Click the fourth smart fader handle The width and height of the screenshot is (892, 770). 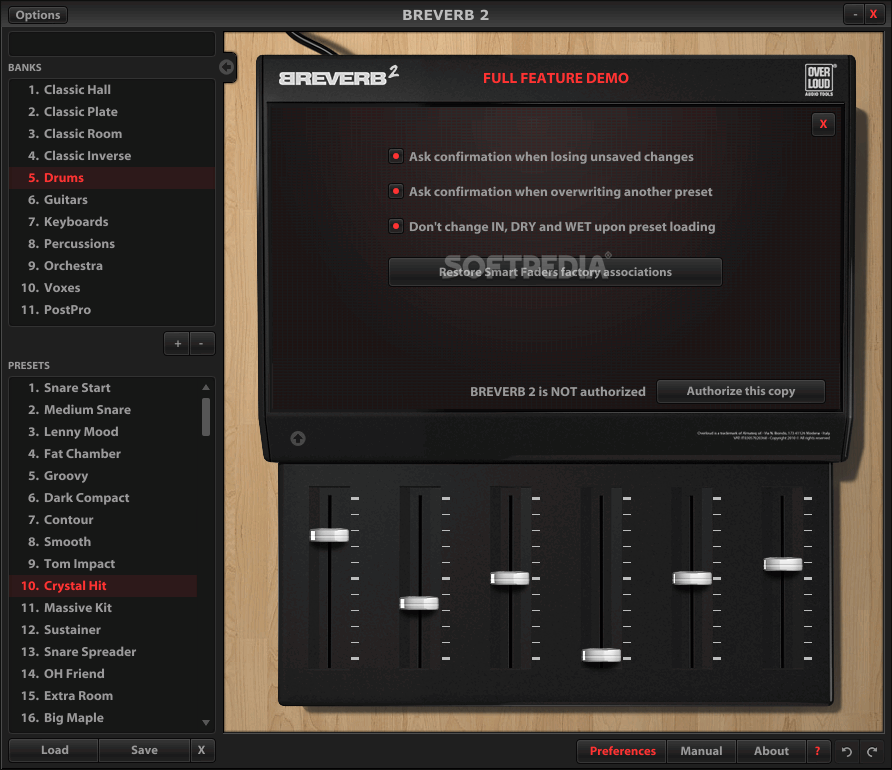(601, 655)
